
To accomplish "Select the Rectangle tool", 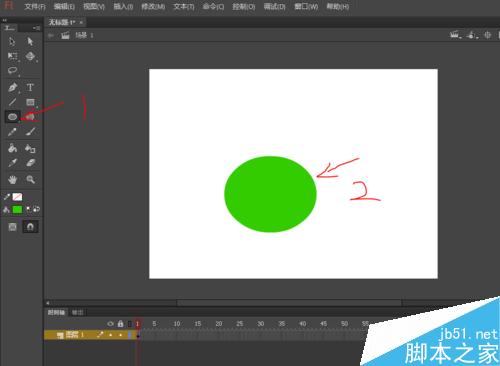I will pyautogui.click(x=30, y=102).
